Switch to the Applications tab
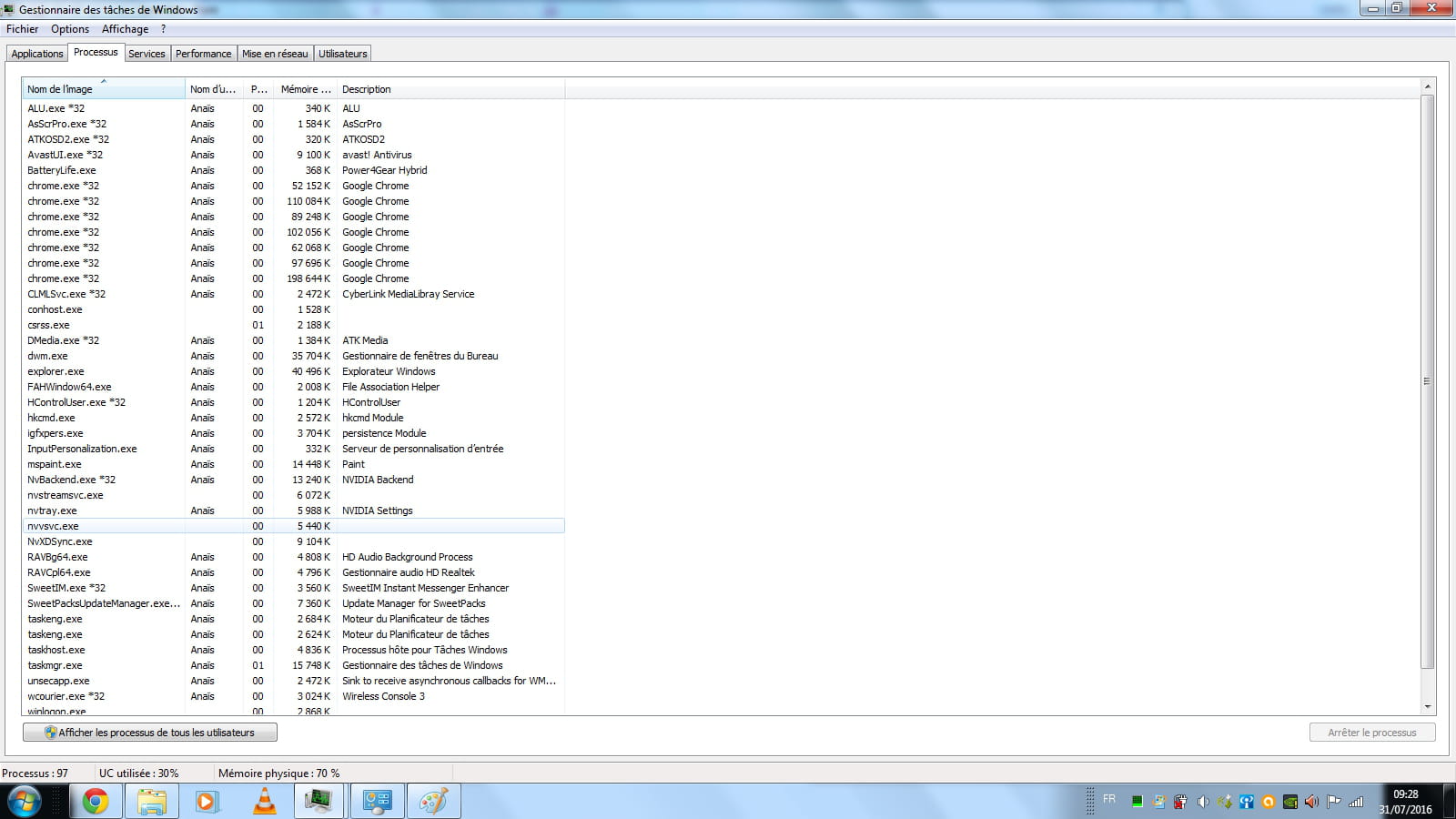The image size is (1456, 819). (x=37, y=54)
